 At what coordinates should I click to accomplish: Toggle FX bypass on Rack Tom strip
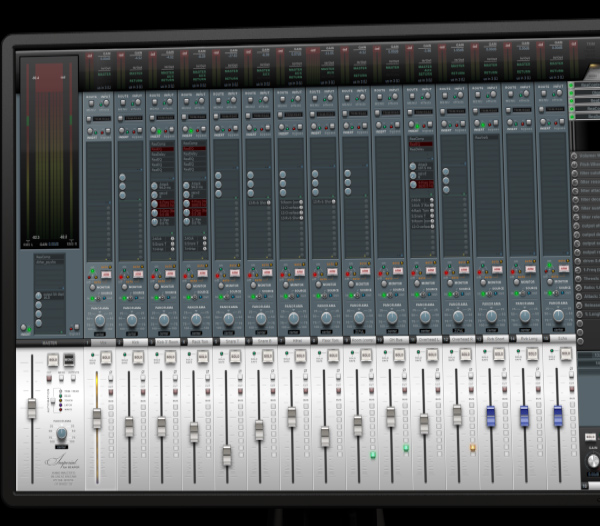coord(204,130)
